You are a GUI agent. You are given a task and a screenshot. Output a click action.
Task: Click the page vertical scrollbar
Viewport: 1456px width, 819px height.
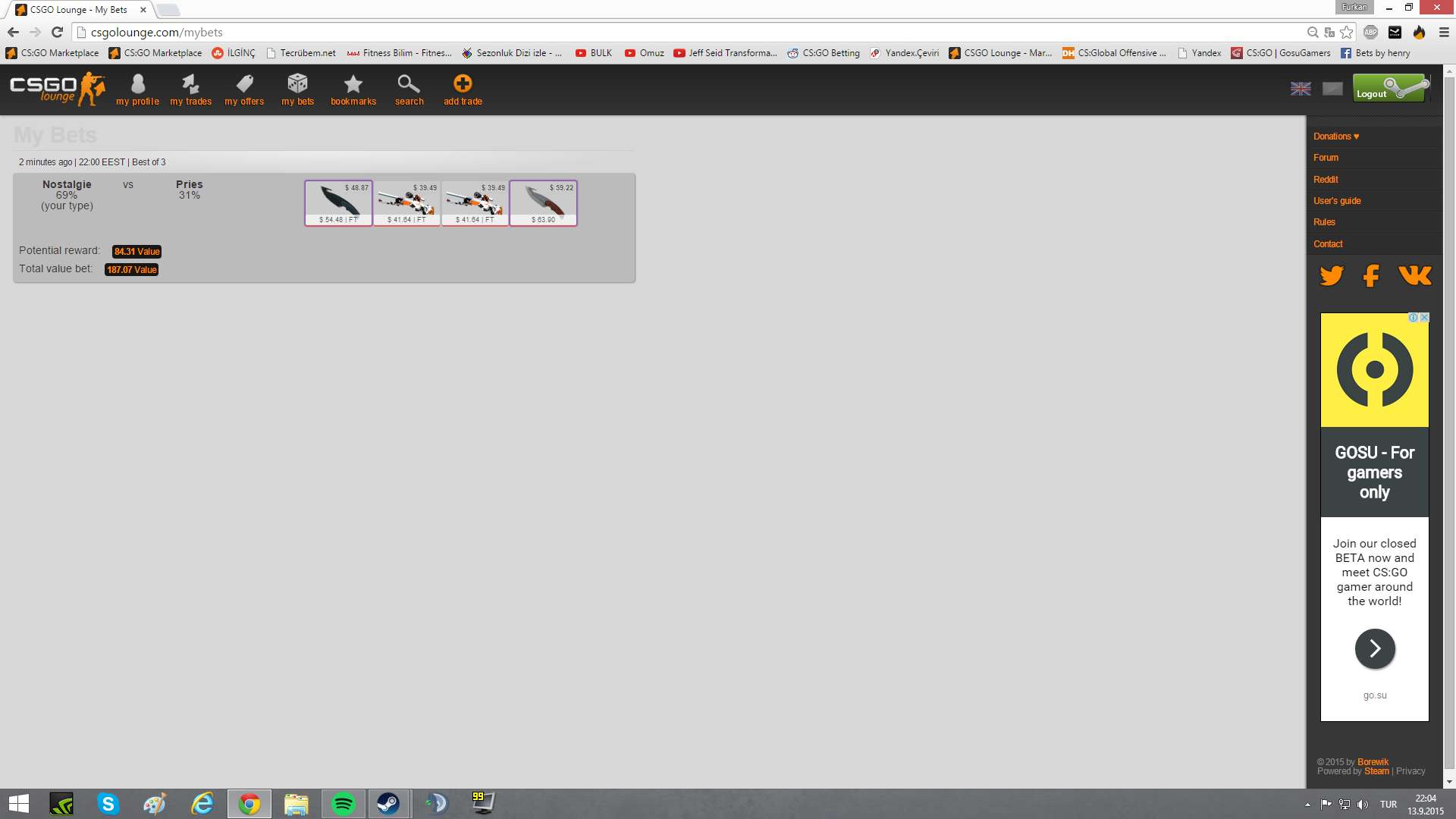click(x=1449, y=425)
